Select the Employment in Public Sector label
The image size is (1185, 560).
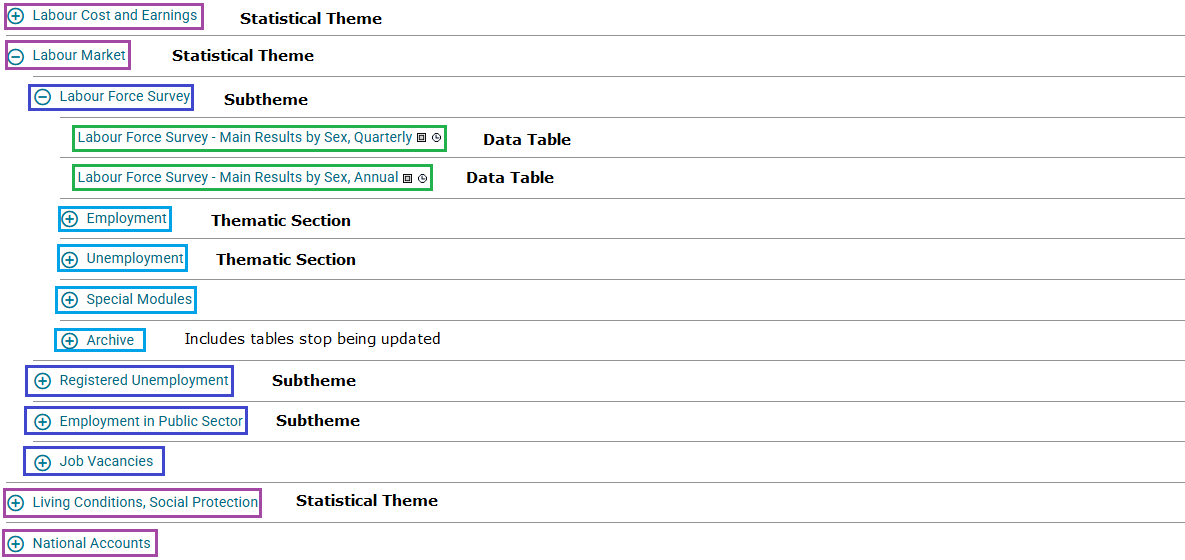(151, 421)
